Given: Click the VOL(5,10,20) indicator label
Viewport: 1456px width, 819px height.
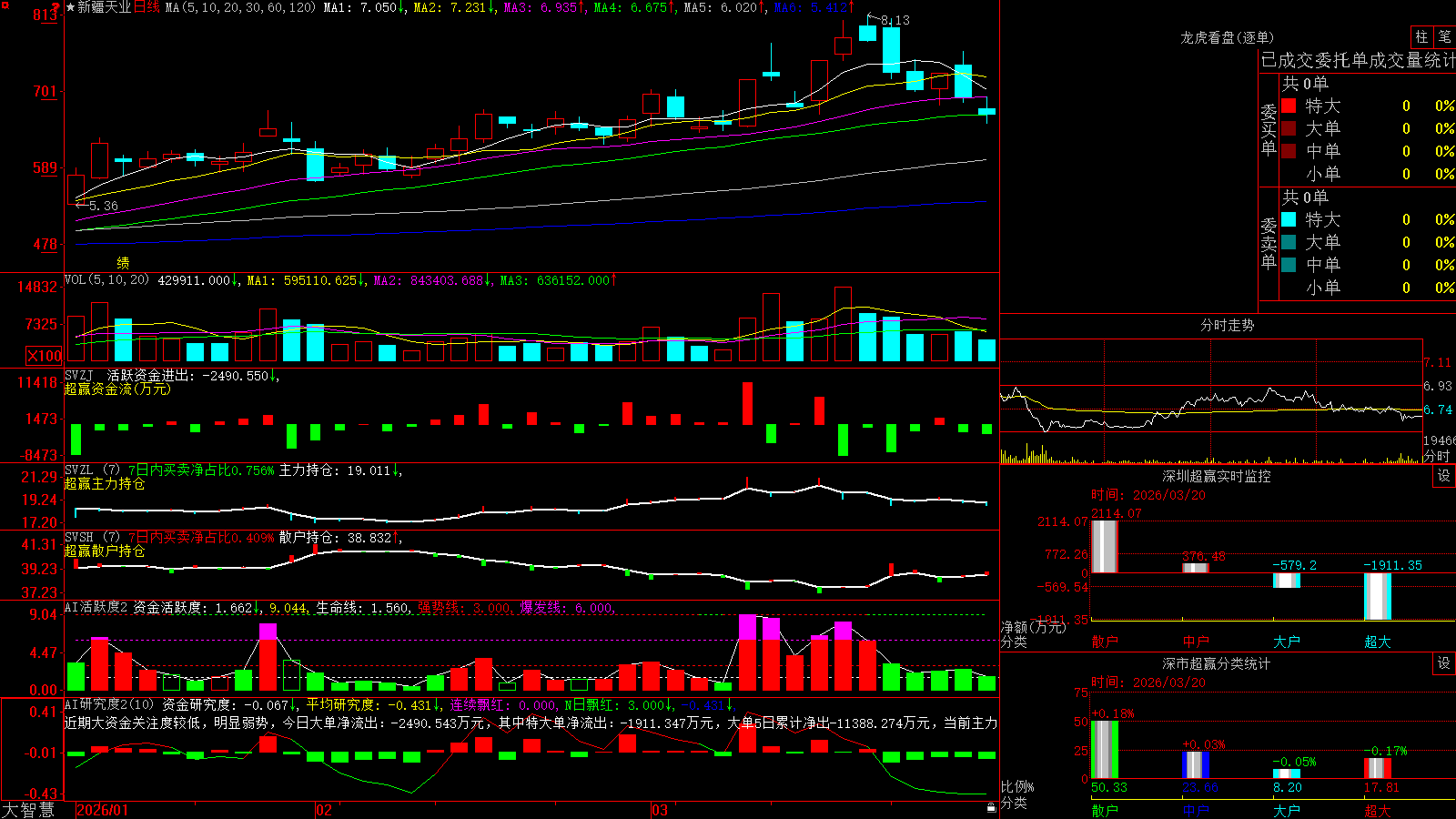Looking at the screenshot, I should tap(106, 280).
